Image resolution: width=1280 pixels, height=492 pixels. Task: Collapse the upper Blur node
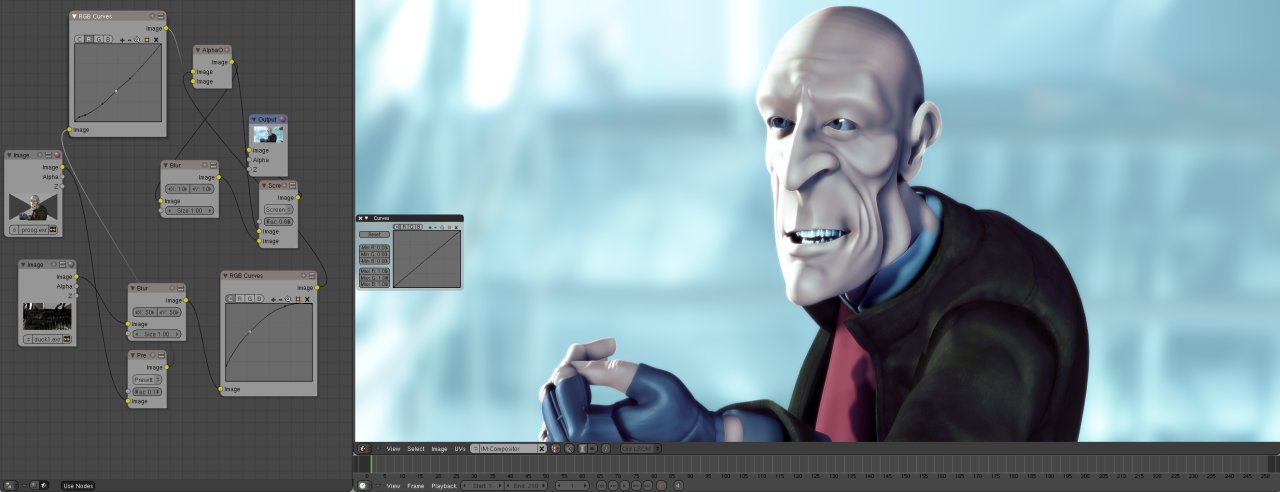pos(165,165)
